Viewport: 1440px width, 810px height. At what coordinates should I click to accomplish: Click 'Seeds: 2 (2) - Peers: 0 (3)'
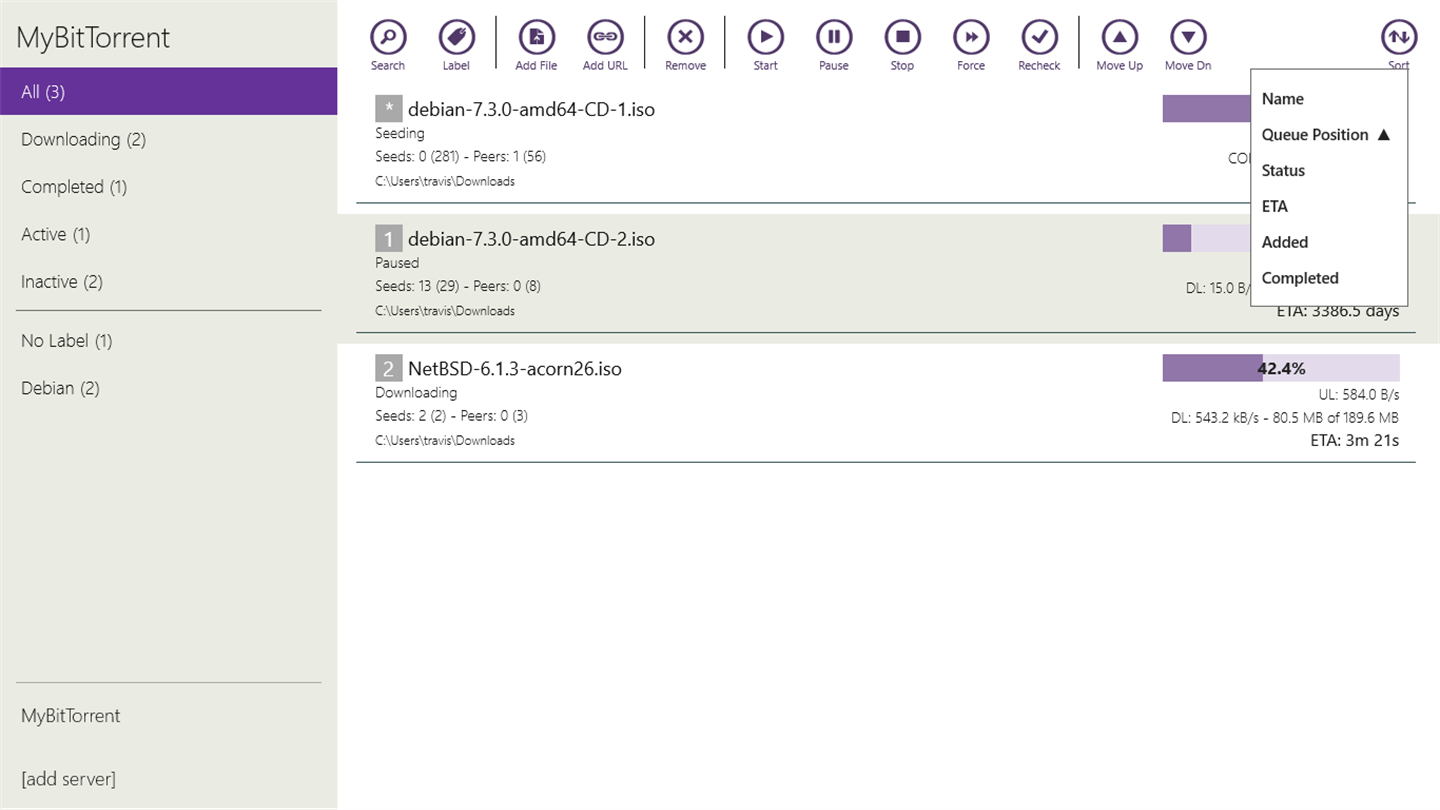click(x=451, y=415)
